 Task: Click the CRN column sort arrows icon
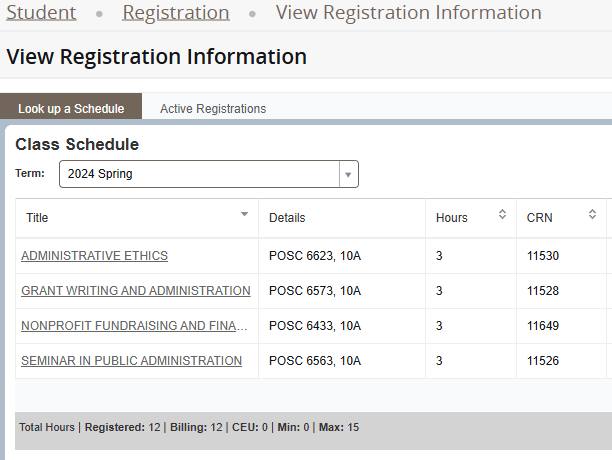(x=592, y=214)
